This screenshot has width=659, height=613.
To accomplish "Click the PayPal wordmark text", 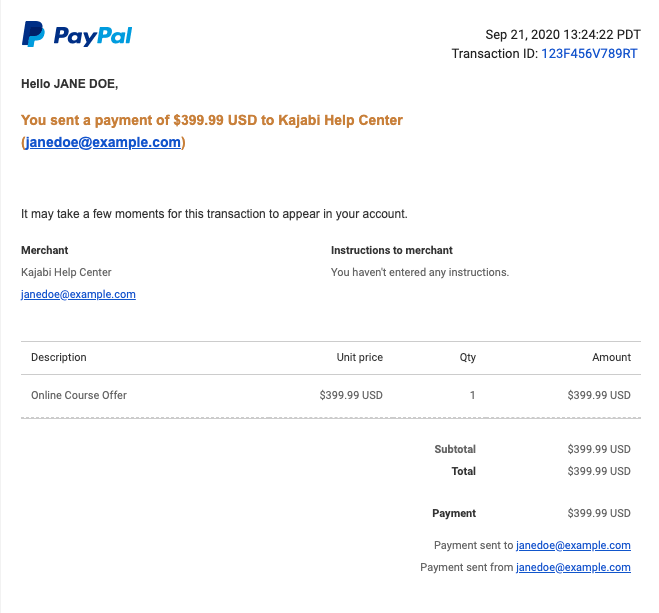I will [x=93, y=36].
